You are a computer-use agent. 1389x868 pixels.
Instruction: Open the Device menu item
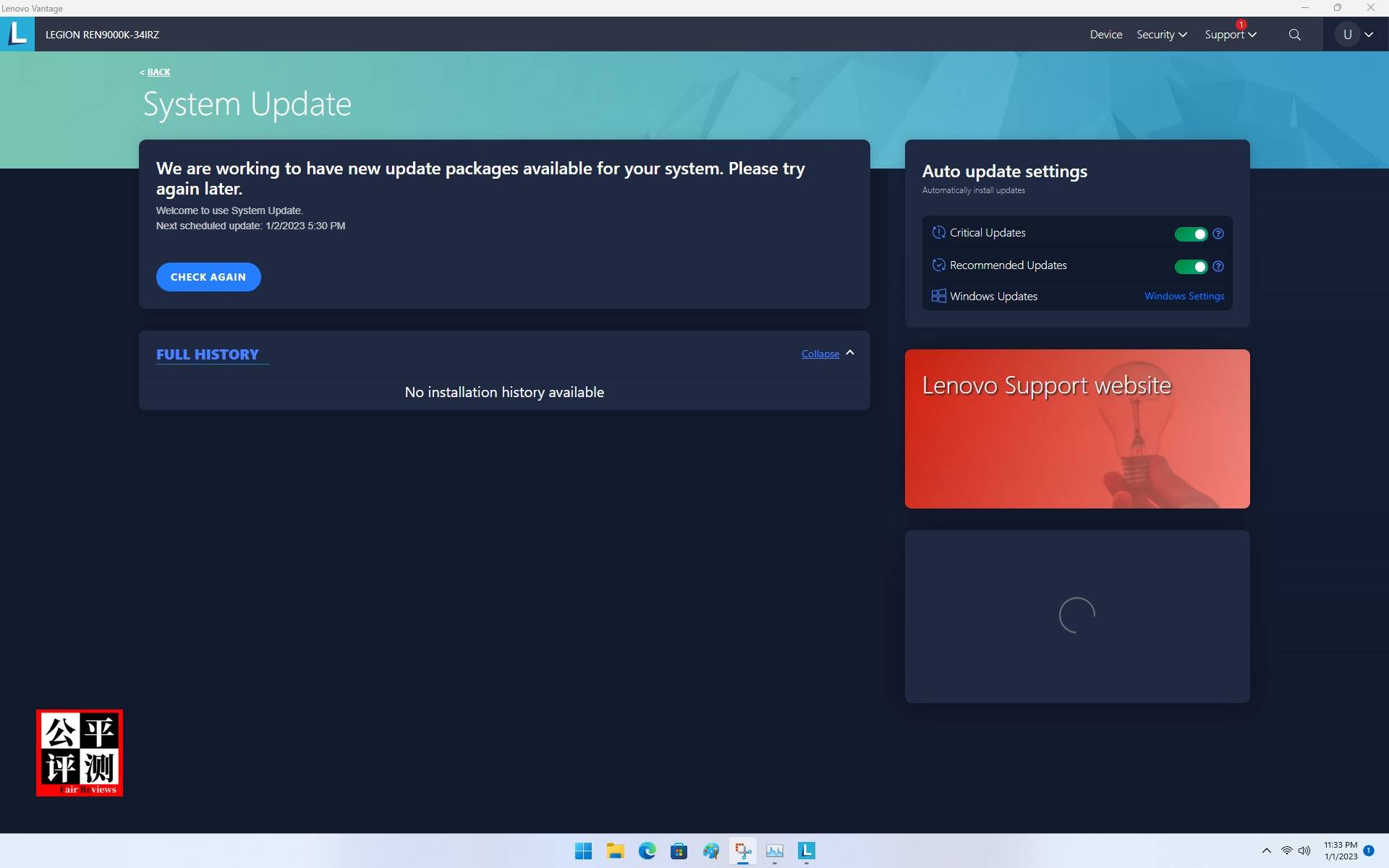click(1105, 35)
